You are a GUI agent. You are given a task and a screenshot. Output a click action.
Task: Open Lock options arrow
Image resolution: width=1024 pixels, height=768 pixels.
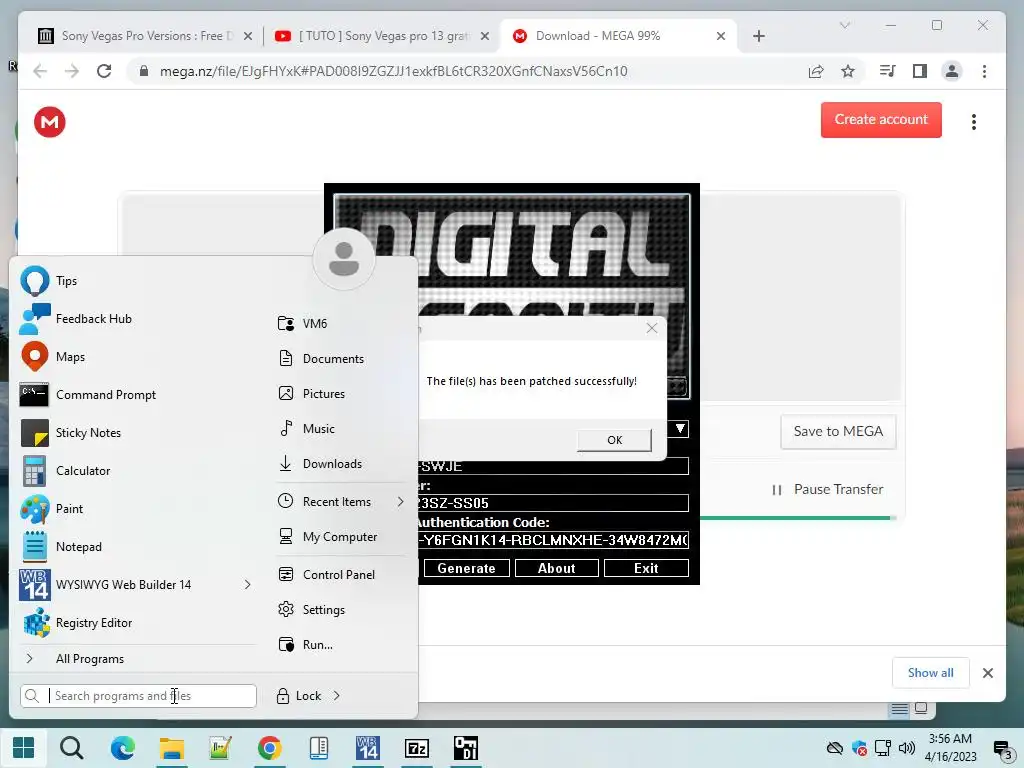click(x=336, y=696)
